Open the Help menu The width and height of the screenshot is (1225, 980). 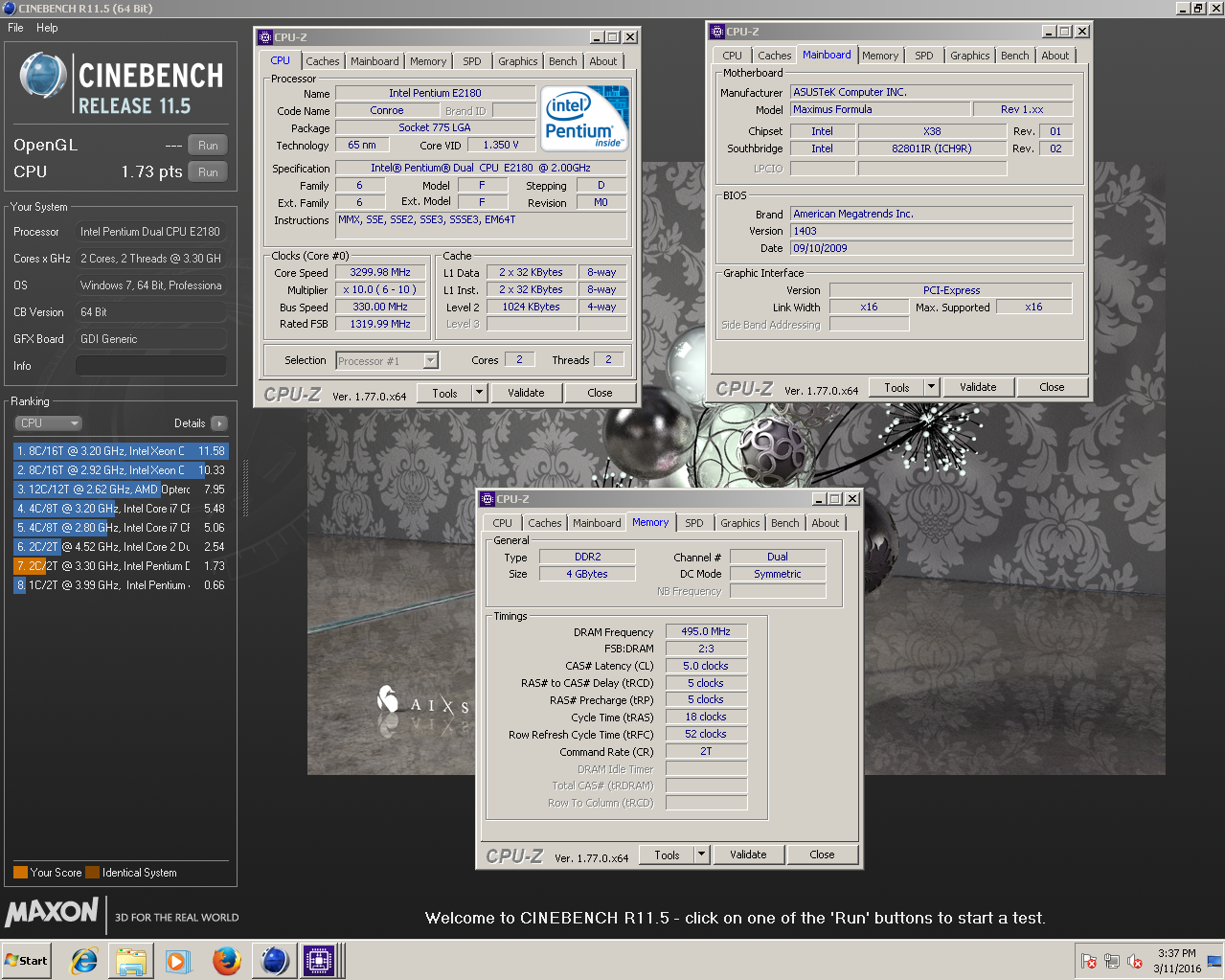pos(47,28)
